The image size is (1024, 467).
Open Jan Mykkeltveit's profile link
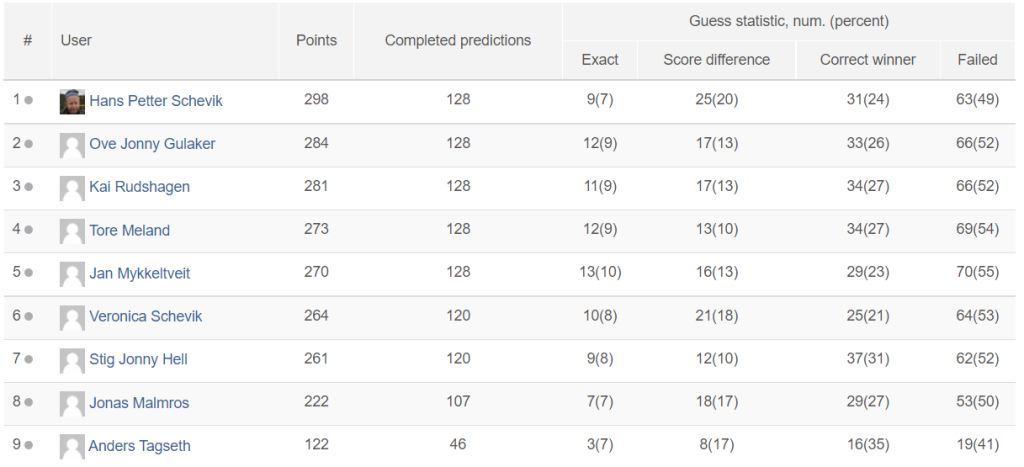point(140,274)
